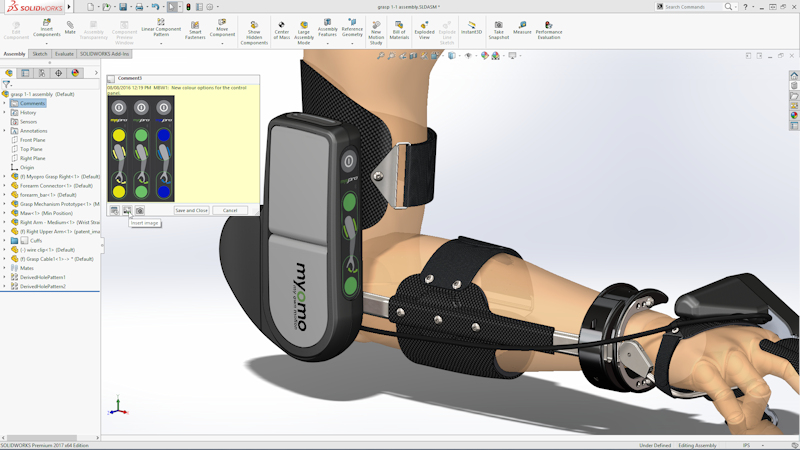Screen dimensions: 800x450
Task: Open Appearances tab in task pane
Action: pos(794,115)
